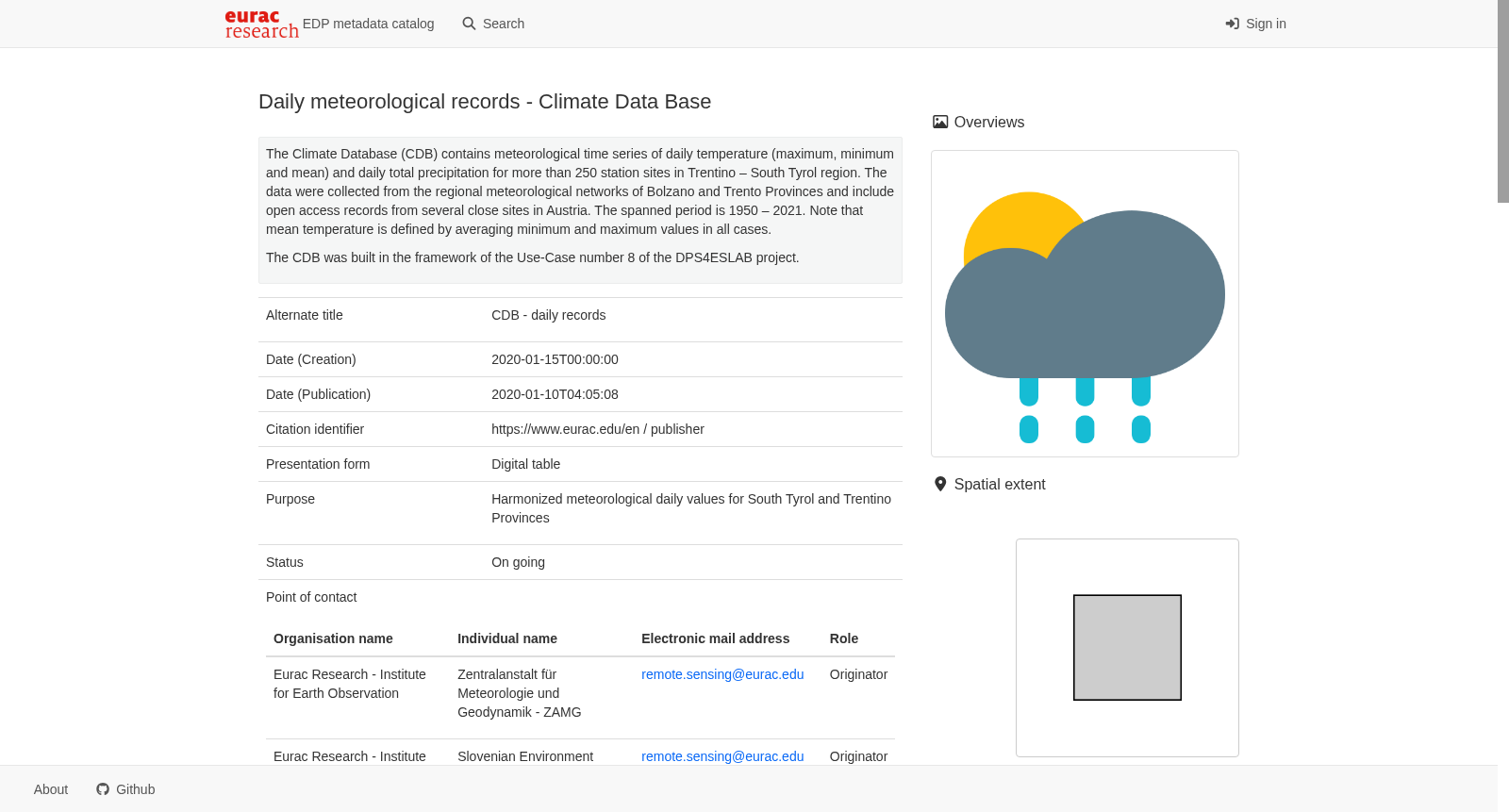Open the weather cloud overview thumbnail
The image size is (1509, 812).
pos(1085,304)
